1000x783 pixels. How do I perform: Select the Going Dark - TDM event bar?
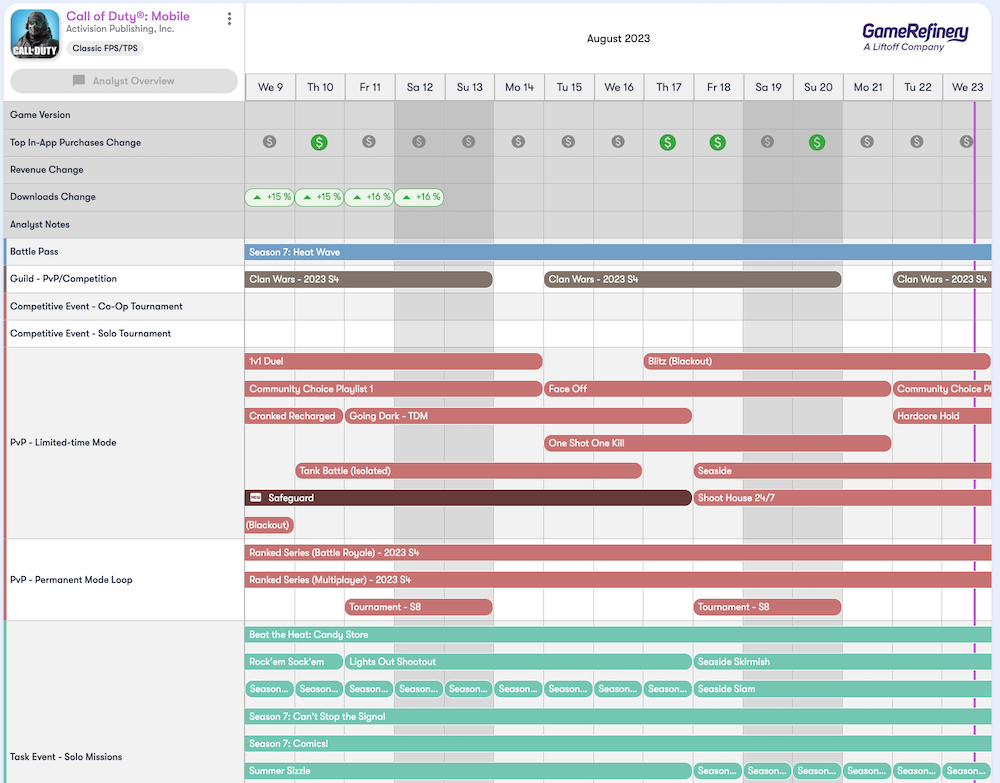tap(518, 416)
